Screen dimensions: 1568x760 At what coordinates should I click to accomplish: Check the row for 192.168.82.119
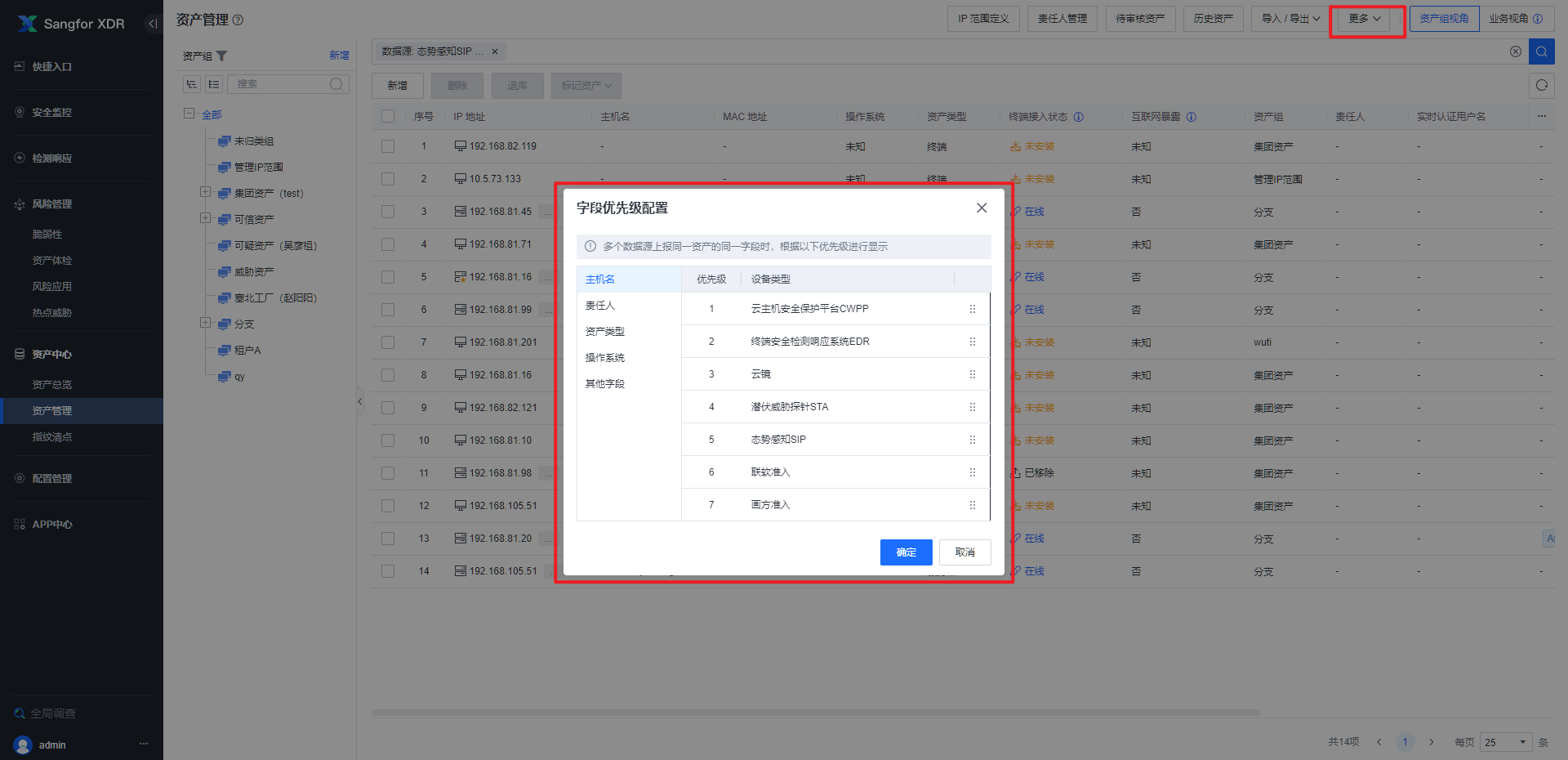(388, 146)
